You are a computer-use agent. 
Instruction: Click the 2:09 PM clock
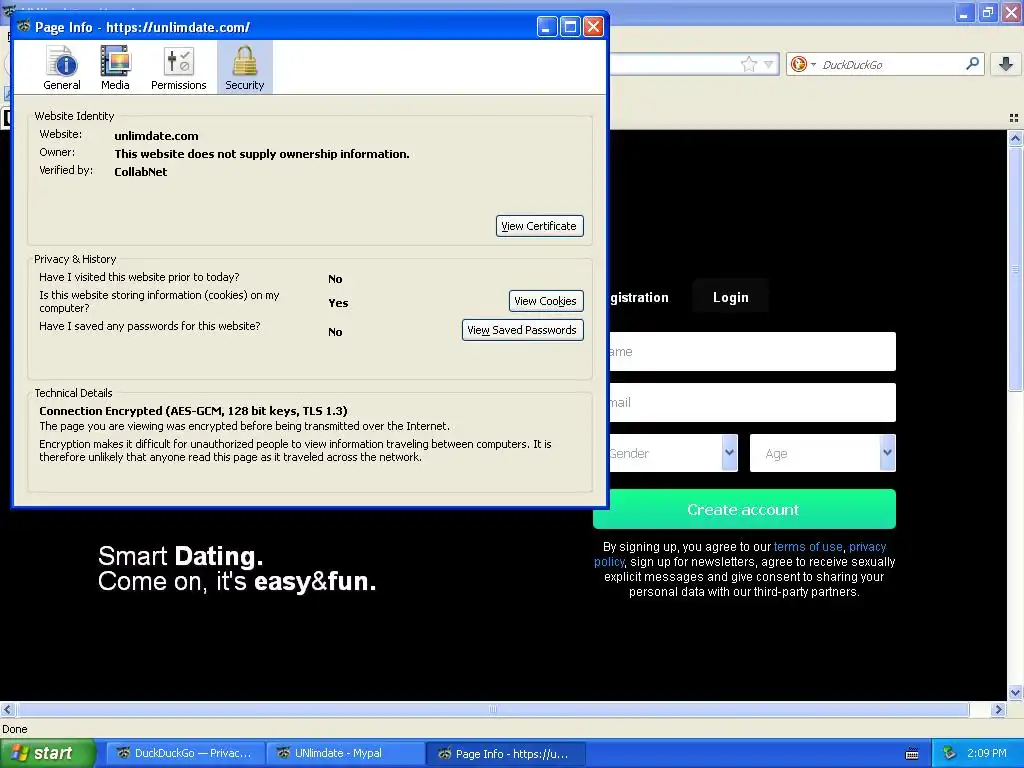987,753
